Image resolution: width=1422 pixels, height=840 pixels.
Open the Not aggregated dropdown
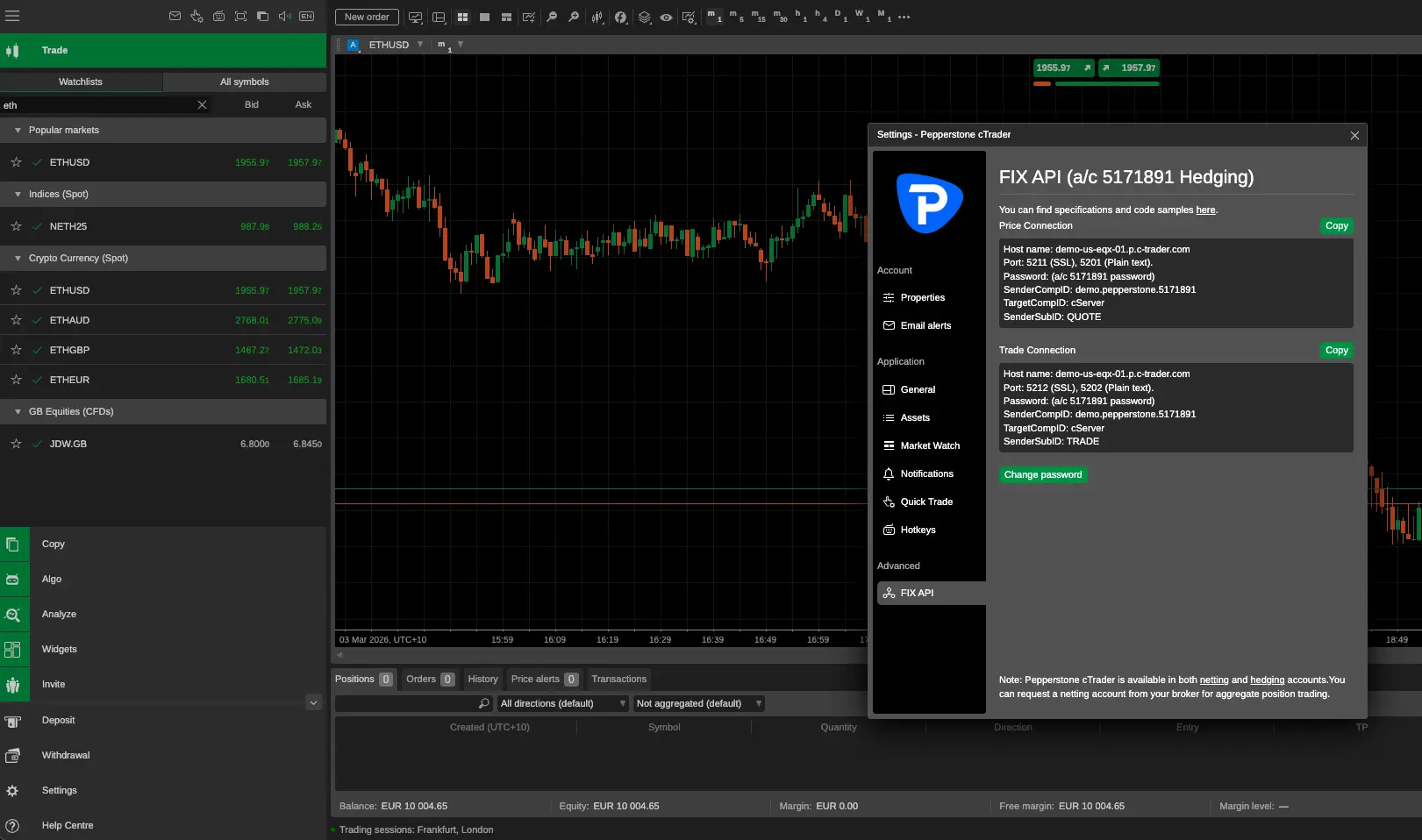697,702
